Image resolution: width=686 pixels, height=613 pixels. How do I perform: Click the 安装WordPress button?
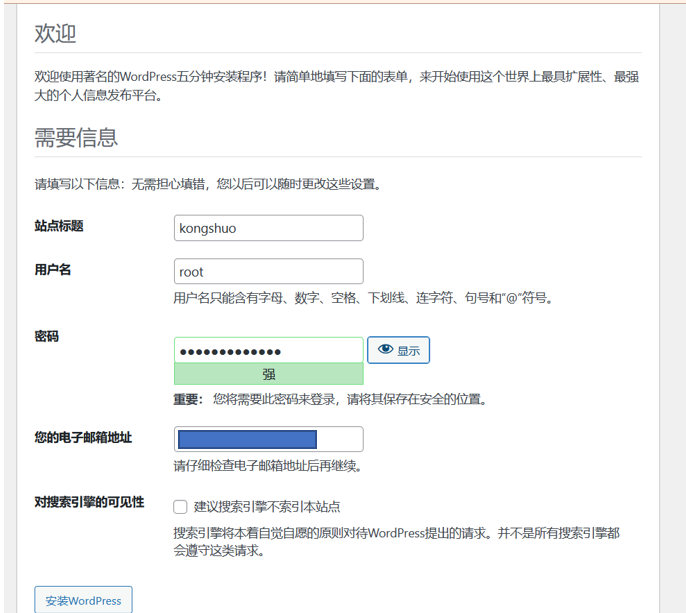tap(83, 600)
